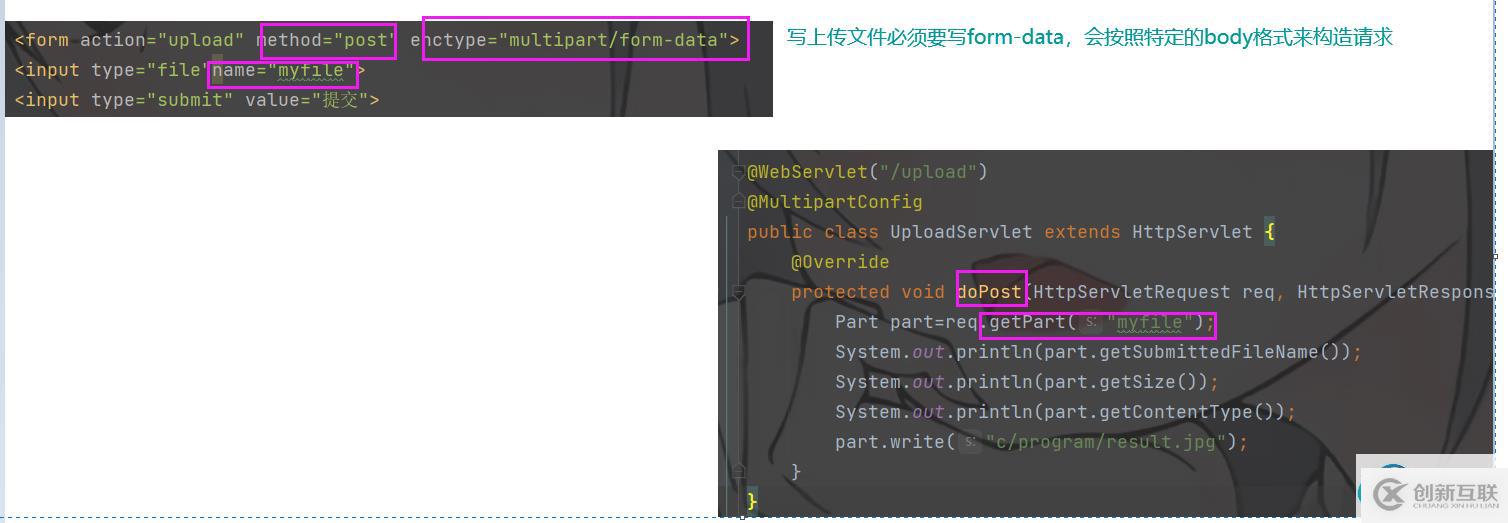Click getSubmittedFileName in the println statement
1508x523 pixels.
click(x=1222, y=352)
